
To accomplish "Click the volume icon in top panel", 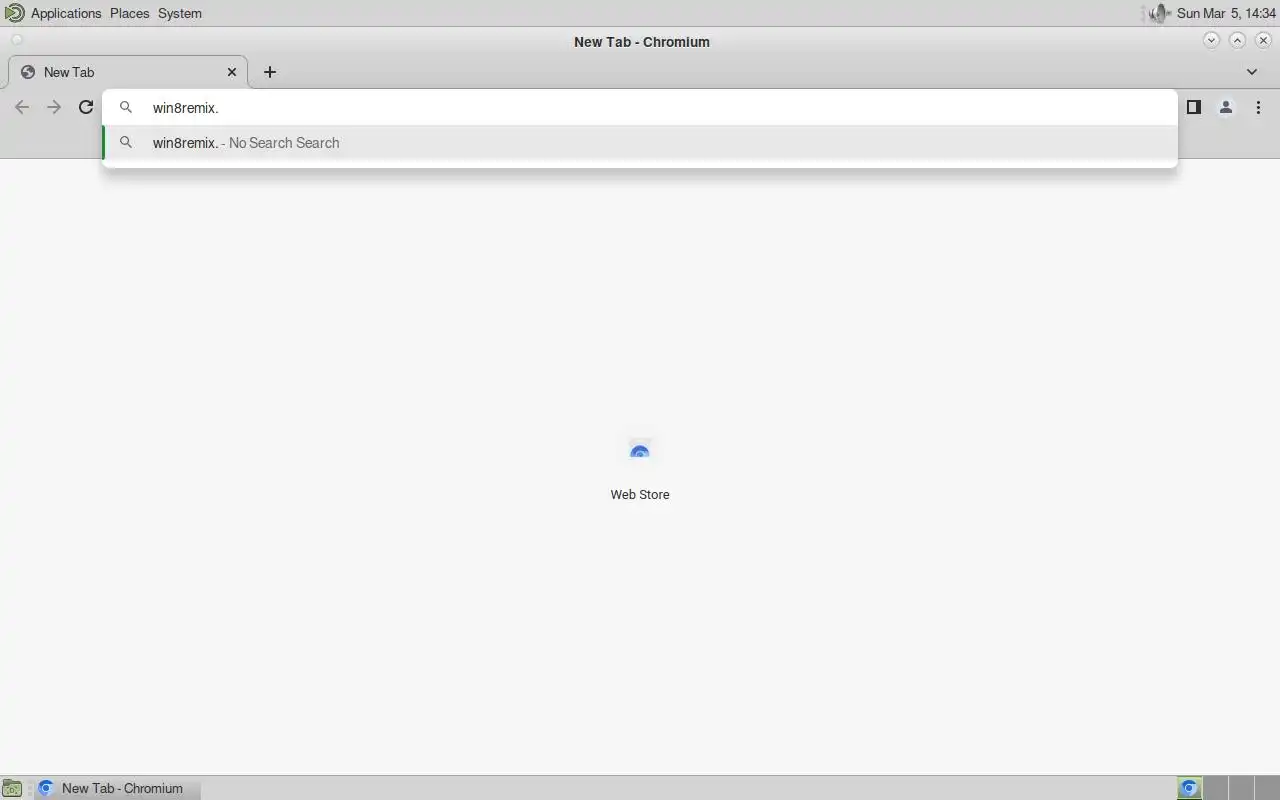I will click(x=1158, y=13).
